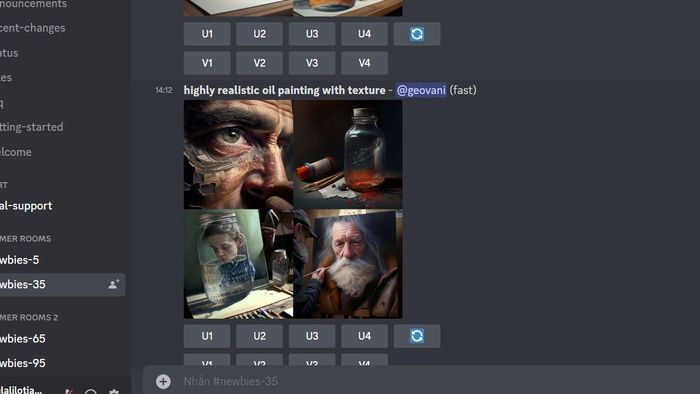
Task: Open the newbies-95 channel
Action: [x=23, y=363]
